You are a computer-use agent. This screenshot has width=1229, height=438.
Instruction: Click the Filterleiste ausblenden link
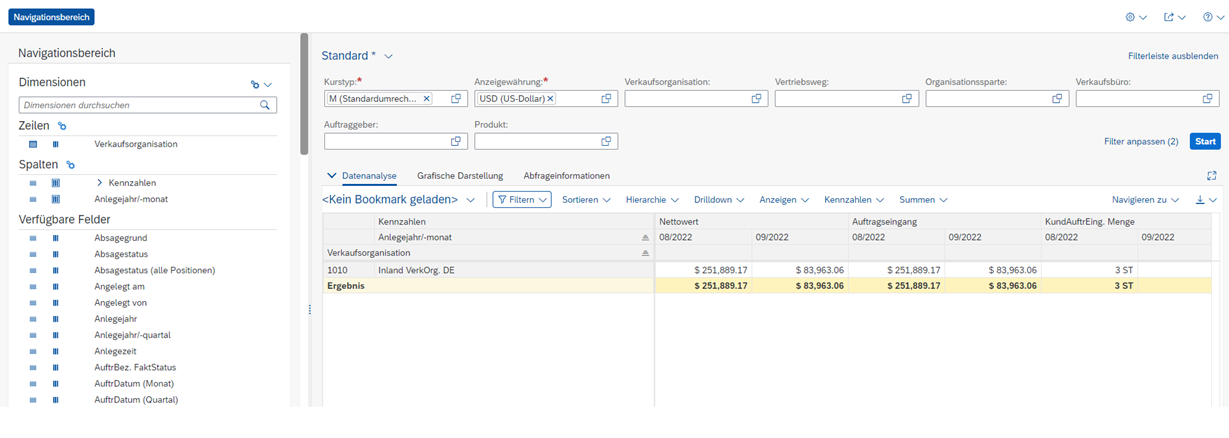(x=1172, y=57)
